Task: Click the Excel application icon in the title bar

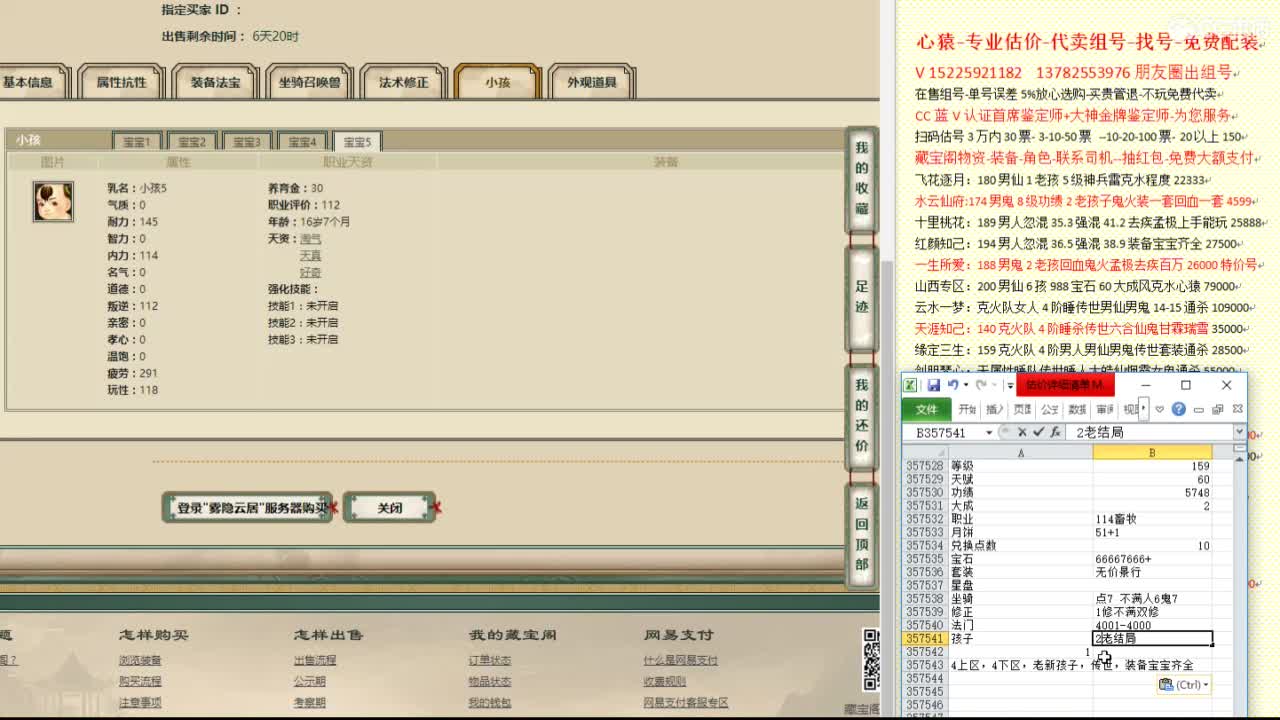Action: point(911,385)
